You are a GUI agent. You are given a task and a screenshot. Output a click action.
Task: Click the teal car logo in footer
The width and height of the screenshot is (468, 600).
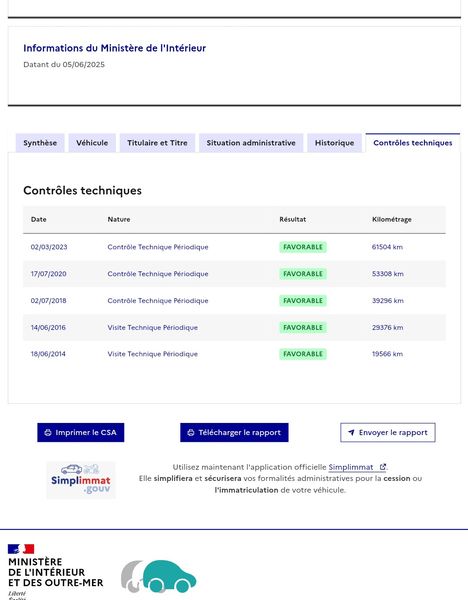(x=159, y=576)
